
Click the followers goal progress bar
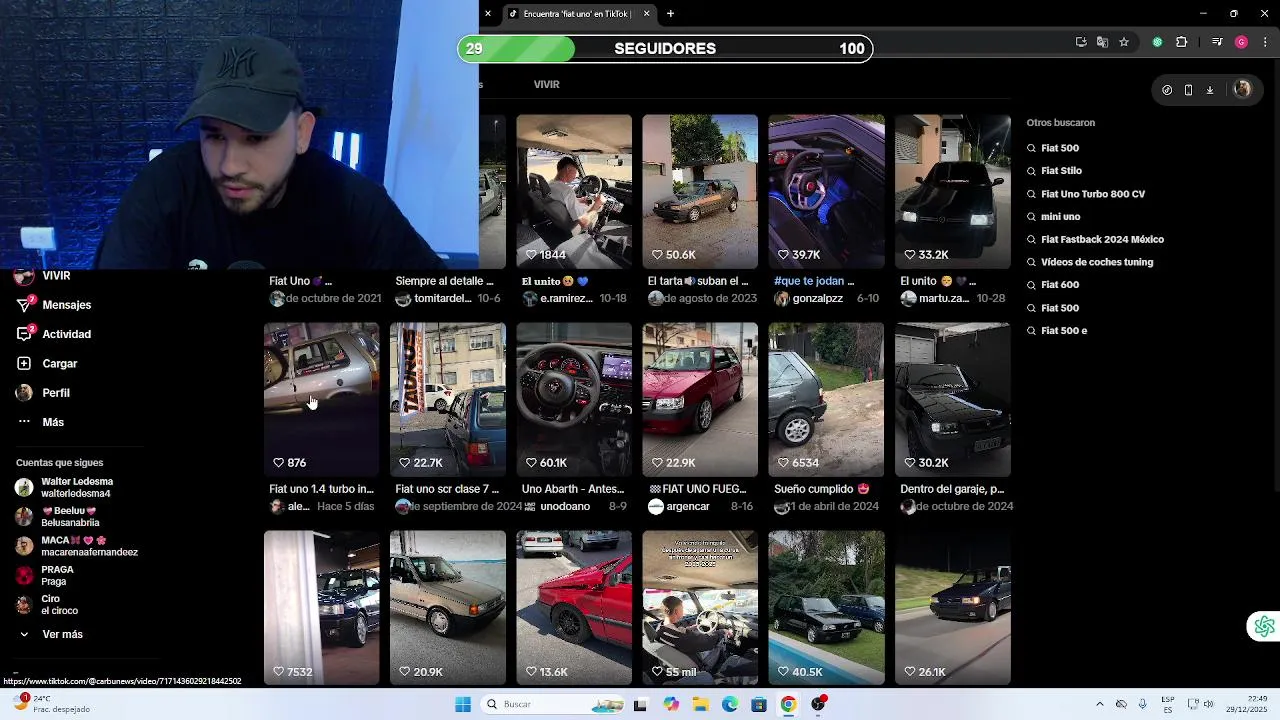(x=665, y=49)
